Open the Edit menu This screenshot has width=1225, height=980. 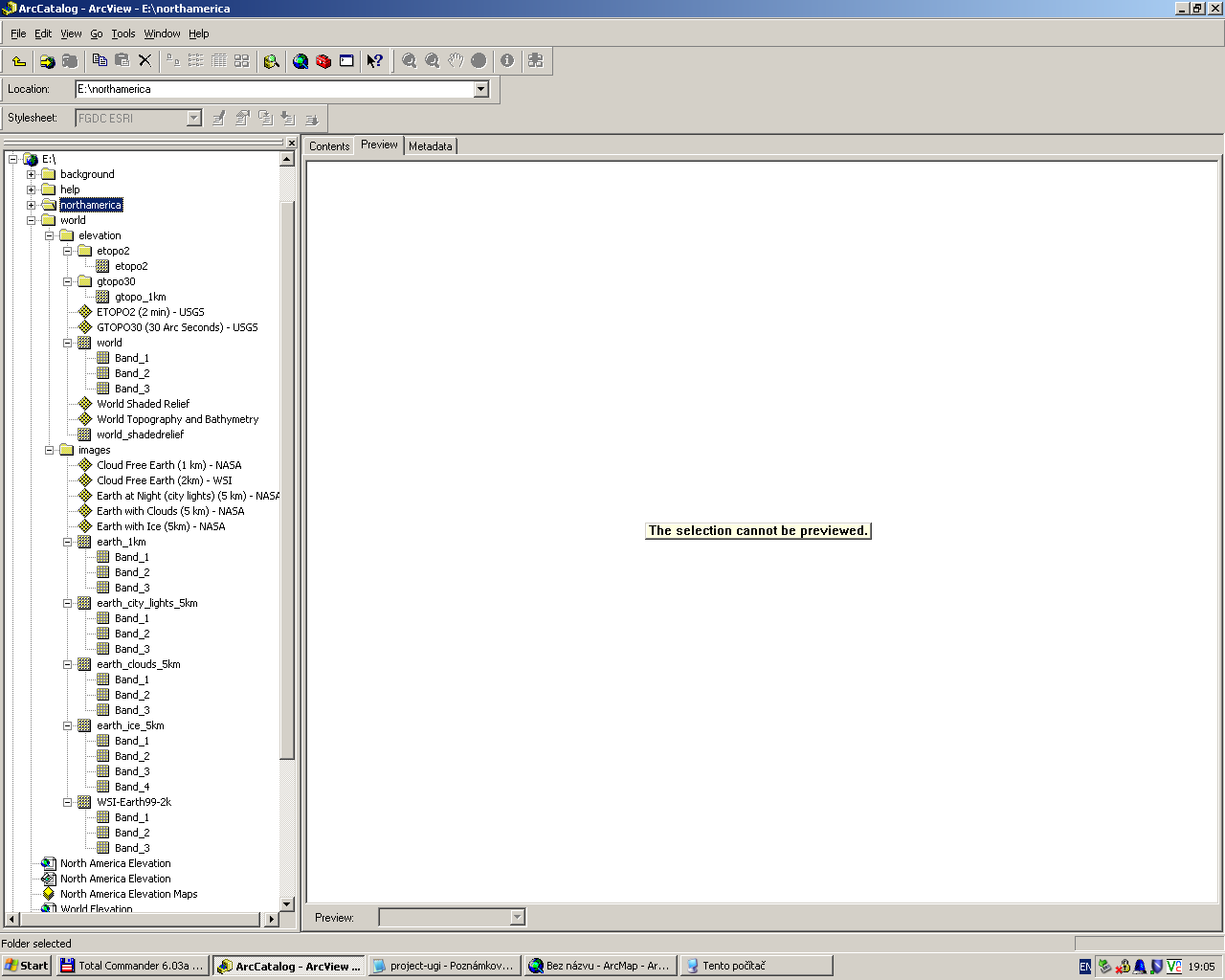(x=43, y=33)
